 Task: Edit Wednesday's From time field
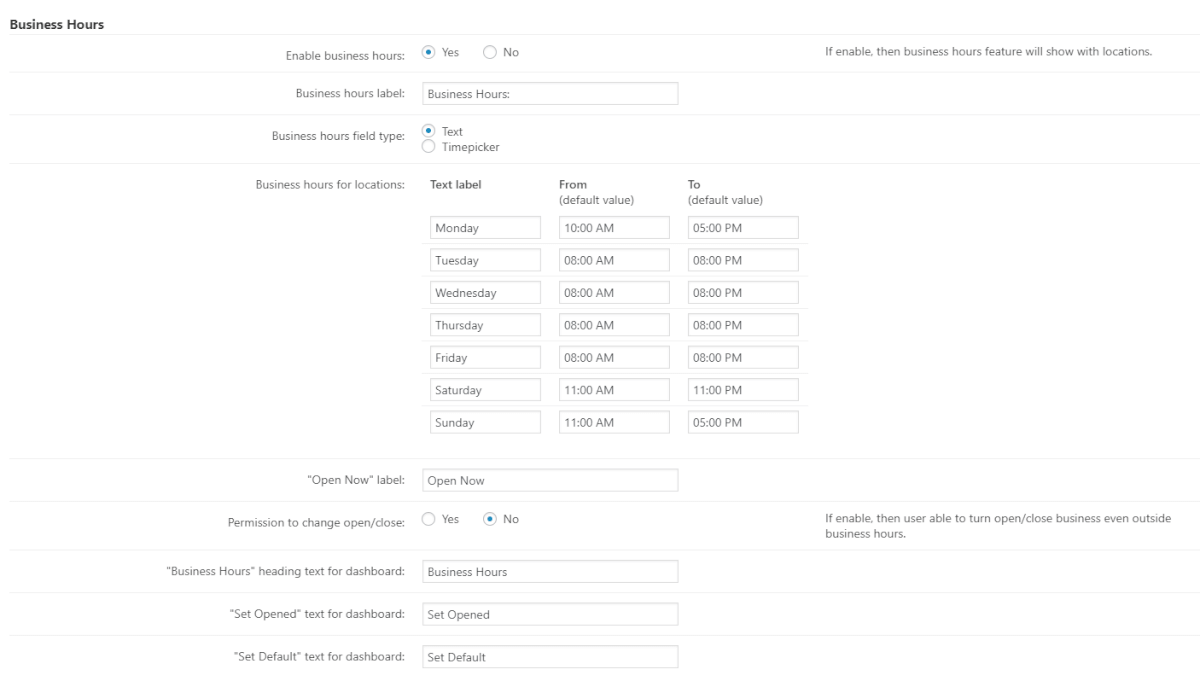614,293
